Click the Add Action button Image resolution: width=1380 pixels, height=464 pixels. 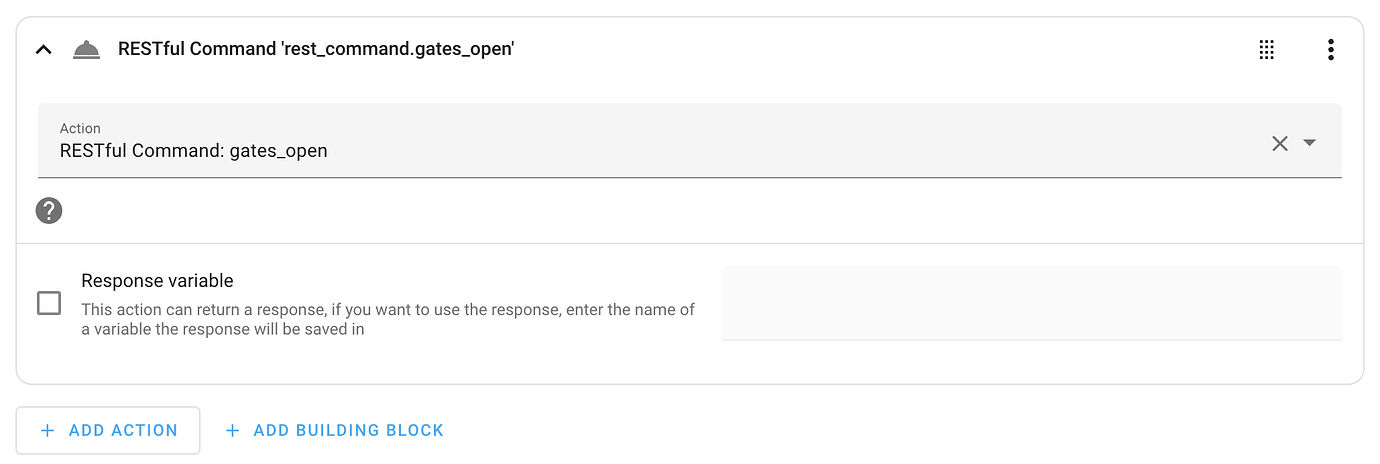click(108, 430)
